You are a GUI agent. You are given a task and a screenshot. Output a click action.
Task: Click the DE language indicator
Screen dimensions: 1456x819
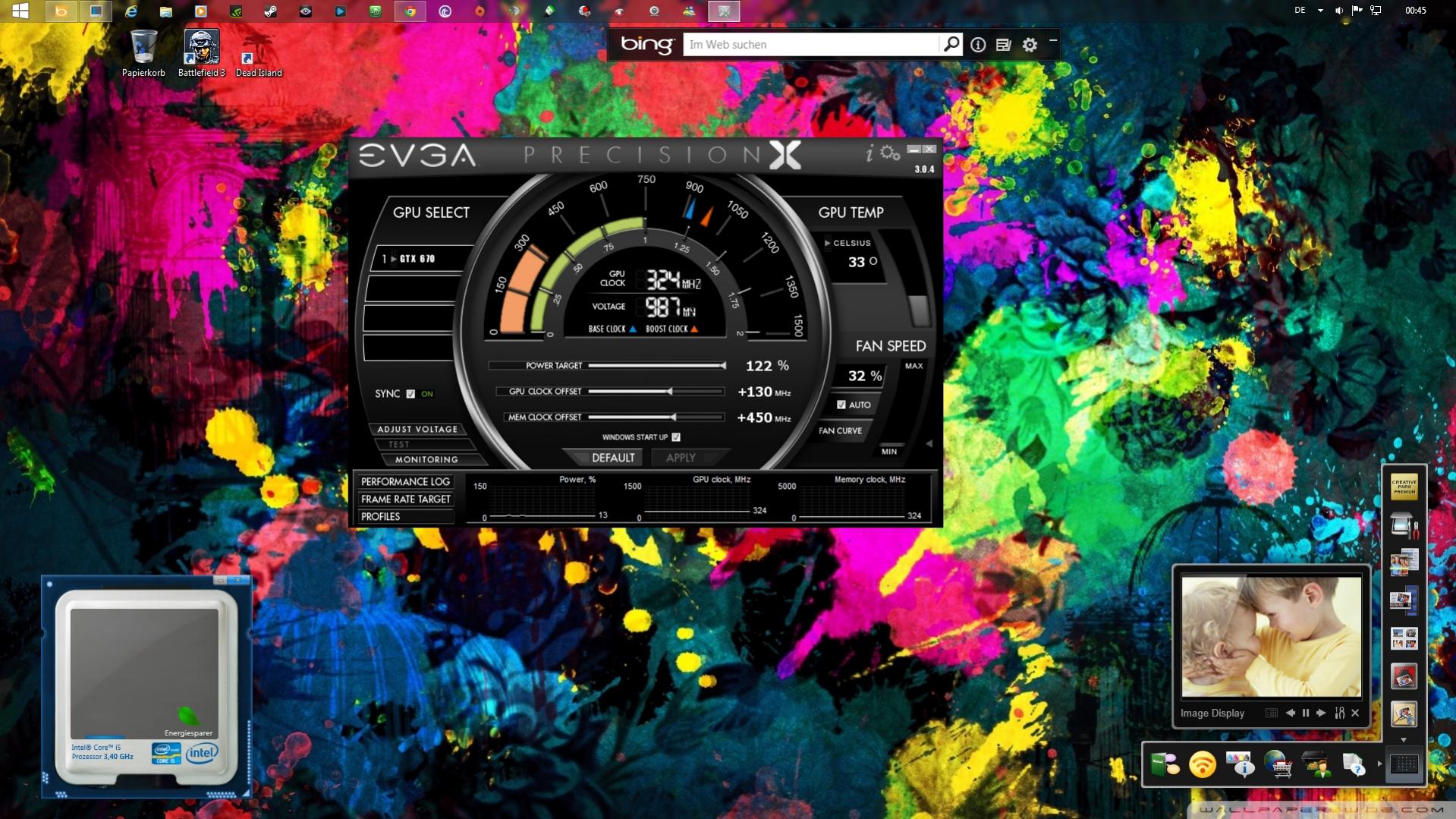(x=1300, y=11)
